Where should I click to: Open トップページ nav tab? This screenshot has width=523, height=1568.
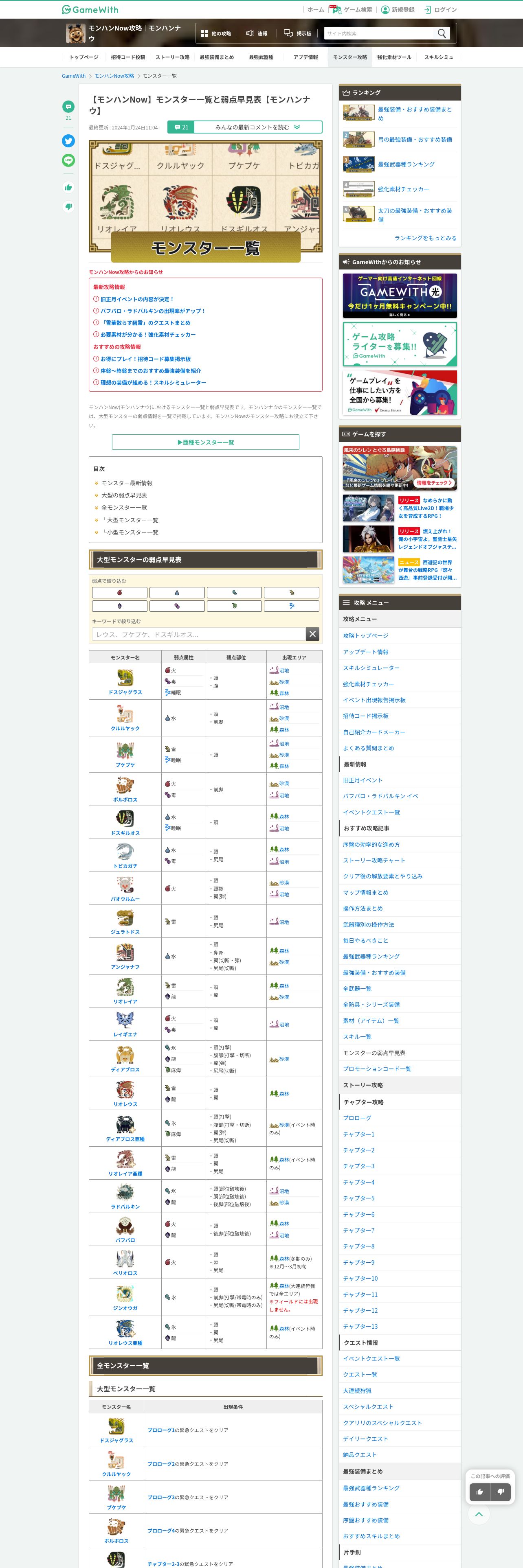pos(84,57)
